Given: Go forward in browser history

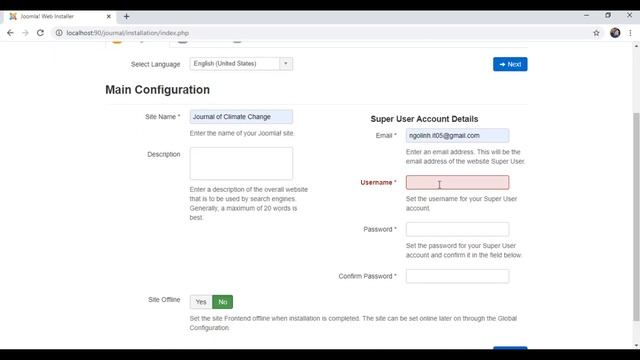Looking at the screenshot, I should (x=25, y=33).
